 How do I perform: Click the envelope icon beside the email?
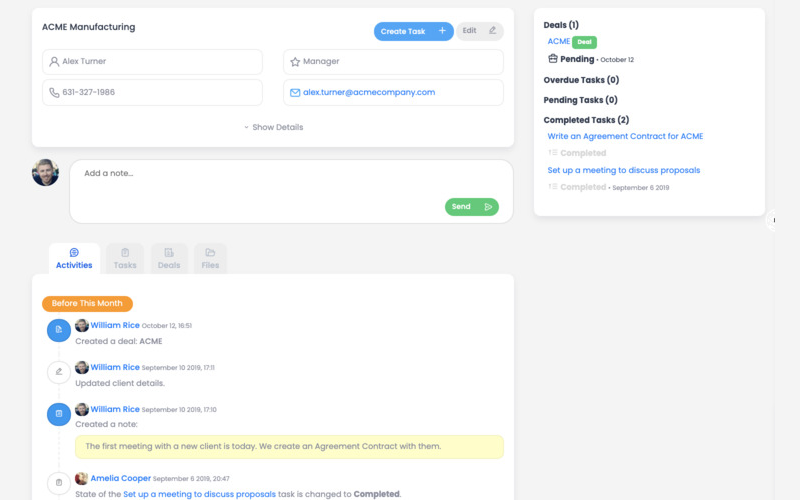[x=295, y=93]
